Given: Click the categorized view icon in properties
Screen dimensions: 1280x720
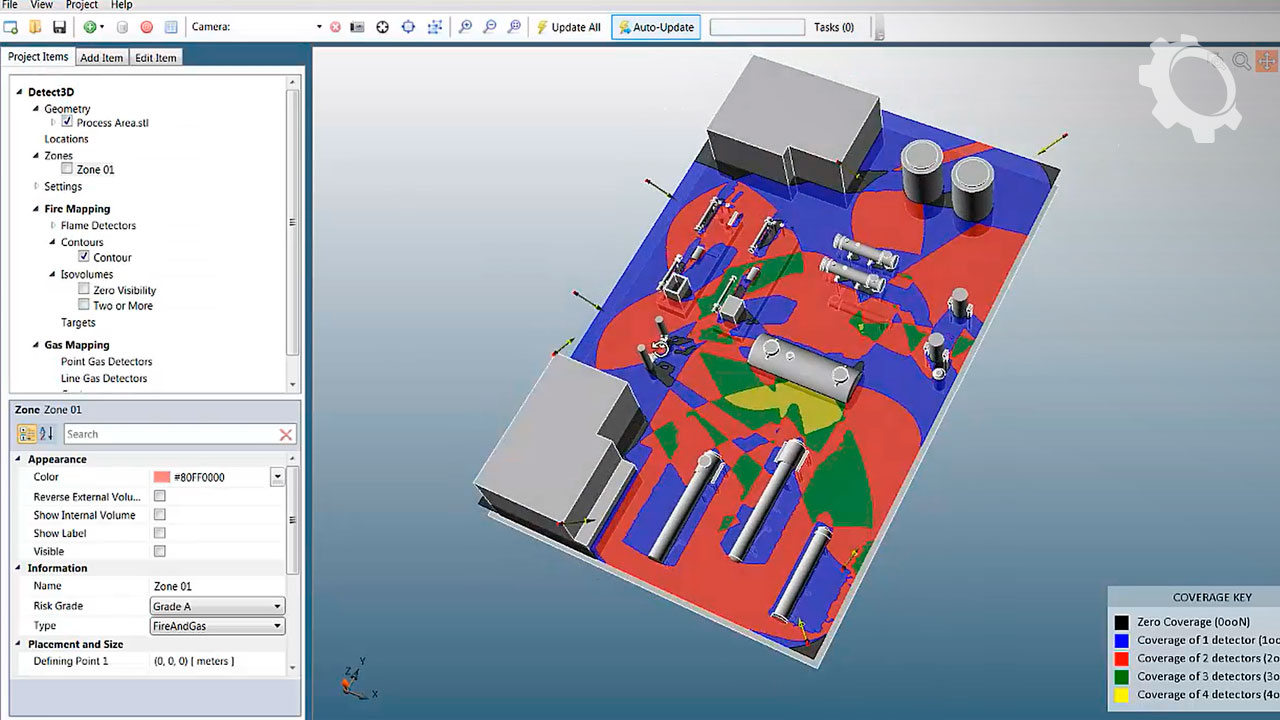Looking at the screenshot, I should click(27, 434).
